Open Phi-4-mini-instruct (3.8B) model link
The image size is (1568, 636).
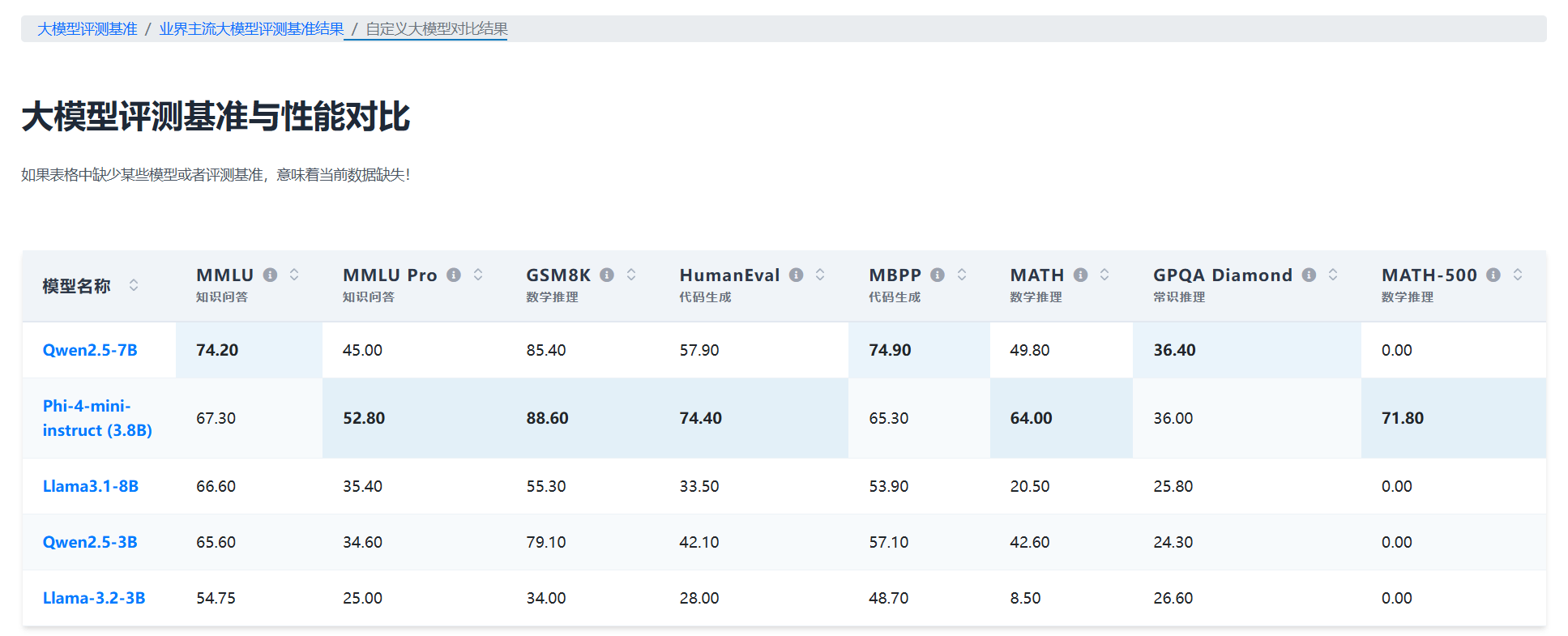pyautogui.click(x=97, y=418)
